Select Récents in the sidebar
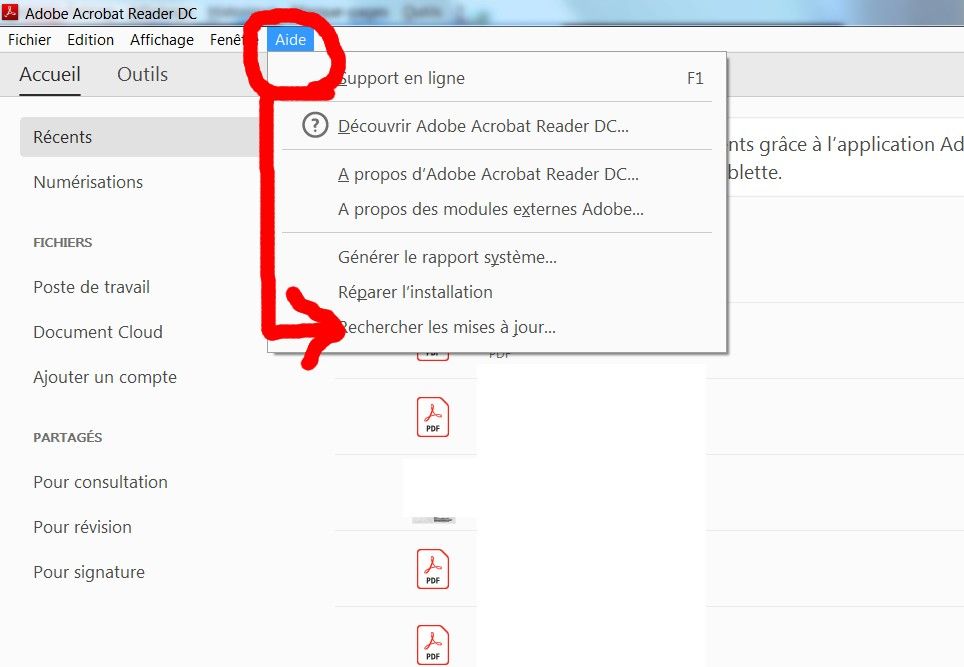Screen dimensions: 964x667 [x=141, y=137]
